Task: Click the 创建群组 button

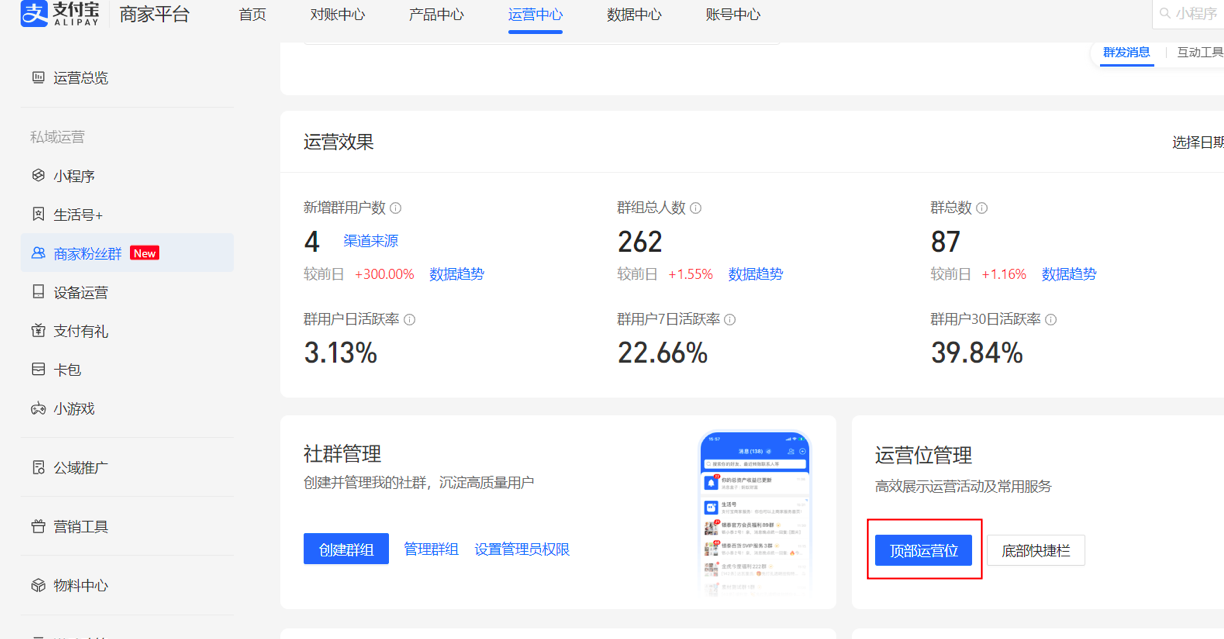Action: tap(346, 549)
